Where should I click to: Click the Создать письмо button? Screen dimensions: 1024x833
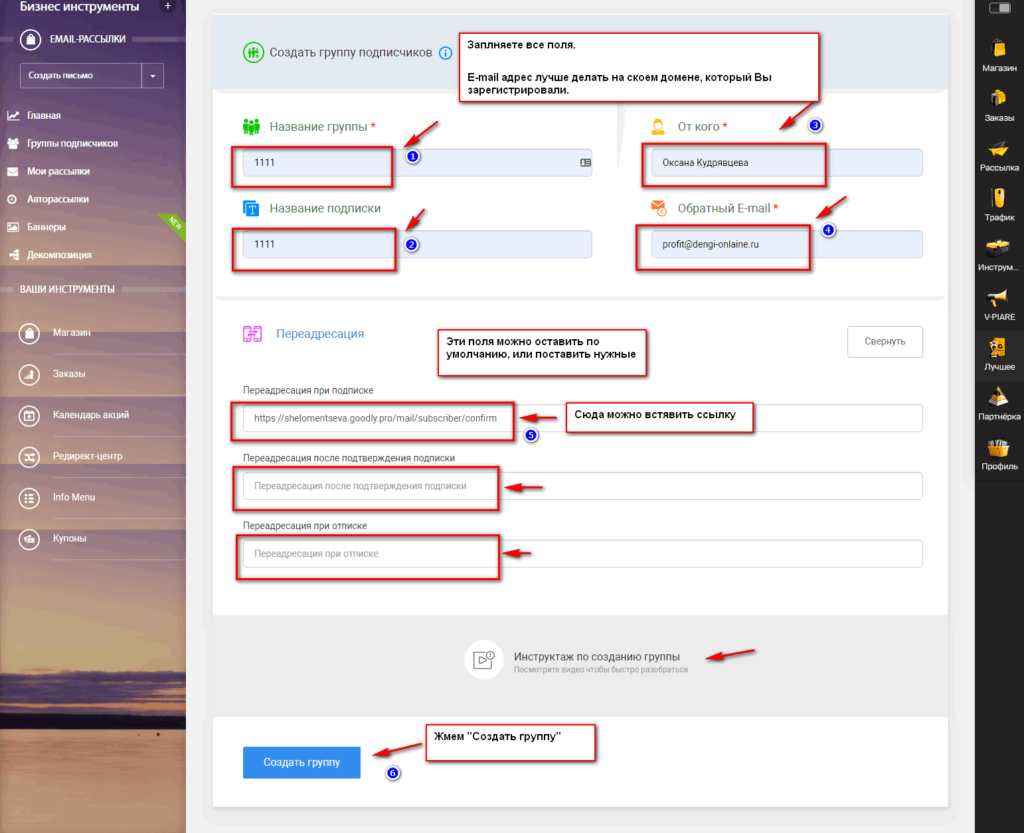(81, 76)
